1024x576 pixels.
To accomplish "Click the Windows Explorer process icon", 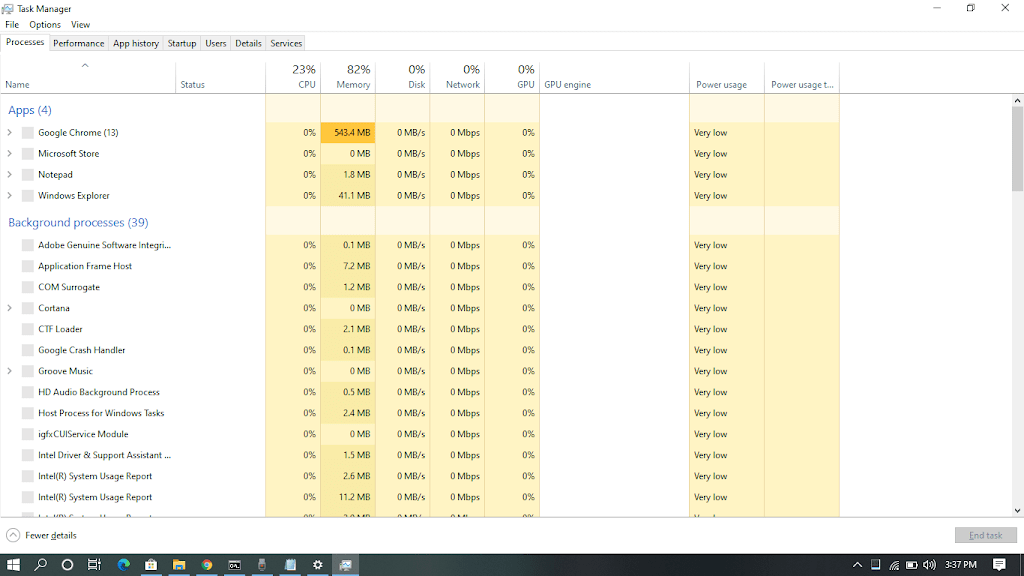I will (28, 196).
